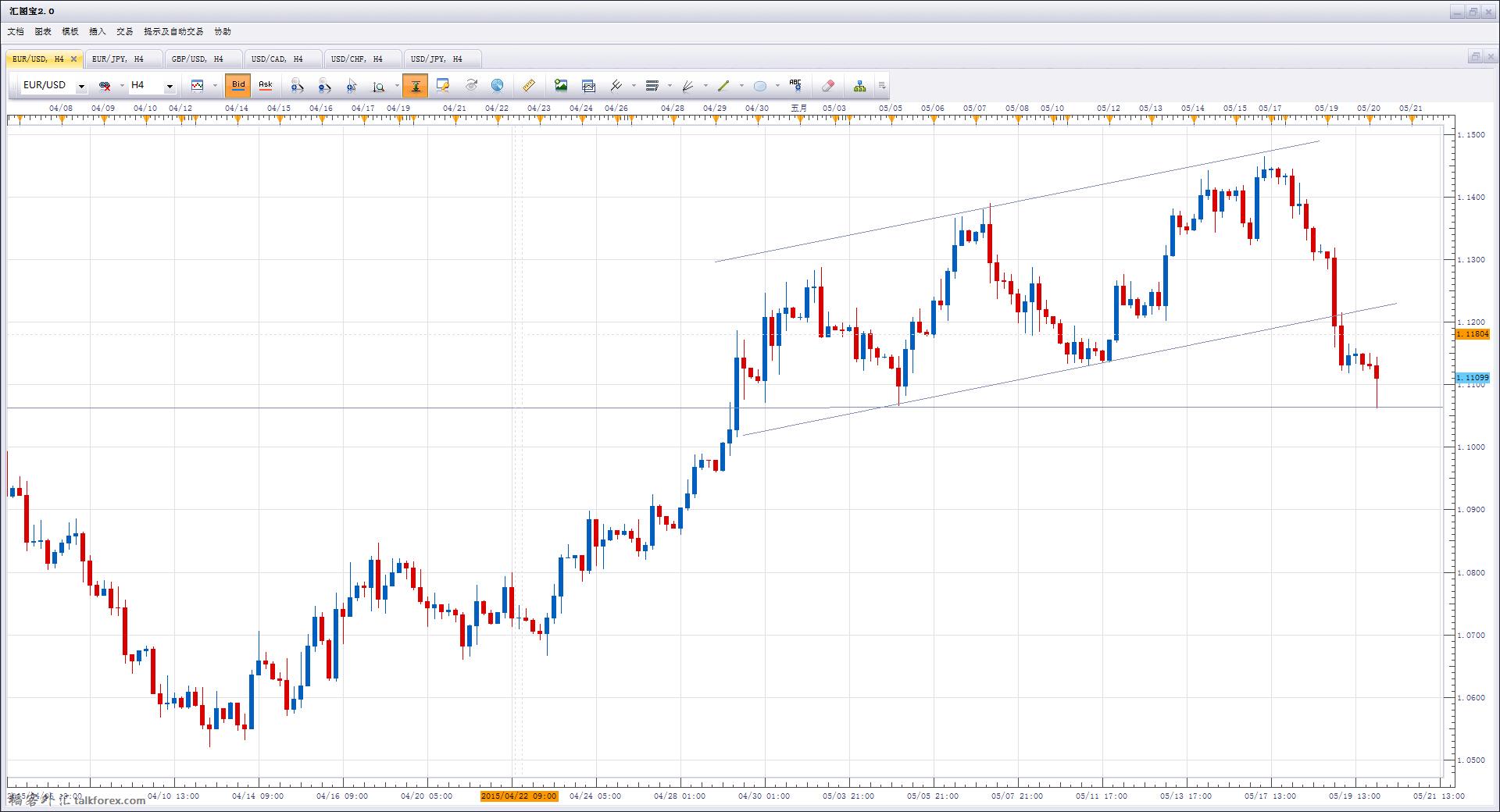Open the 插入 menu
Image resolution: width=1500 pixels, height=812 pixels.
(x=98, y=32)
